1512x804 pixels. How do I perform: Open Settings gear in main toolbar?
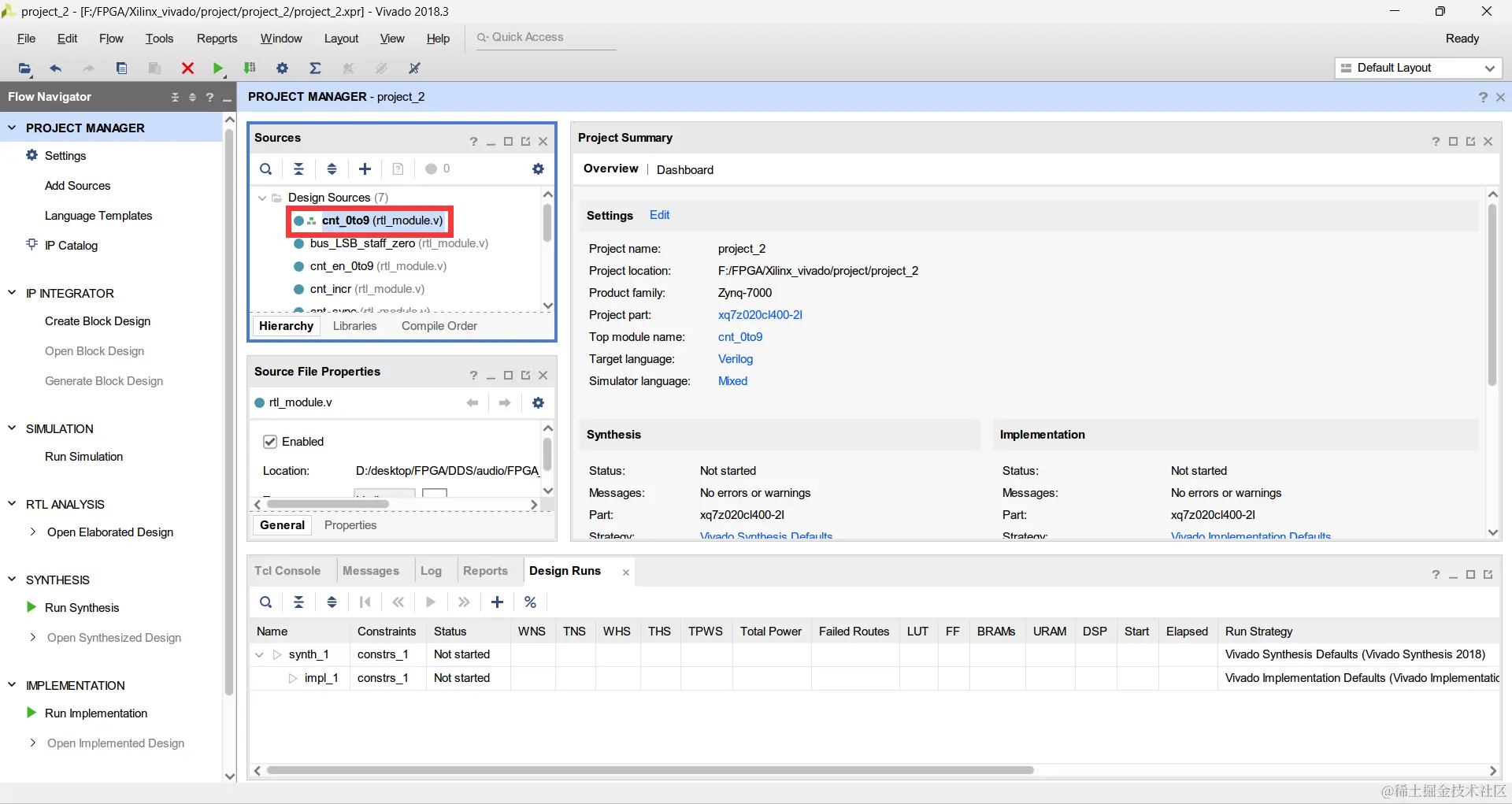tap(282, 69)
